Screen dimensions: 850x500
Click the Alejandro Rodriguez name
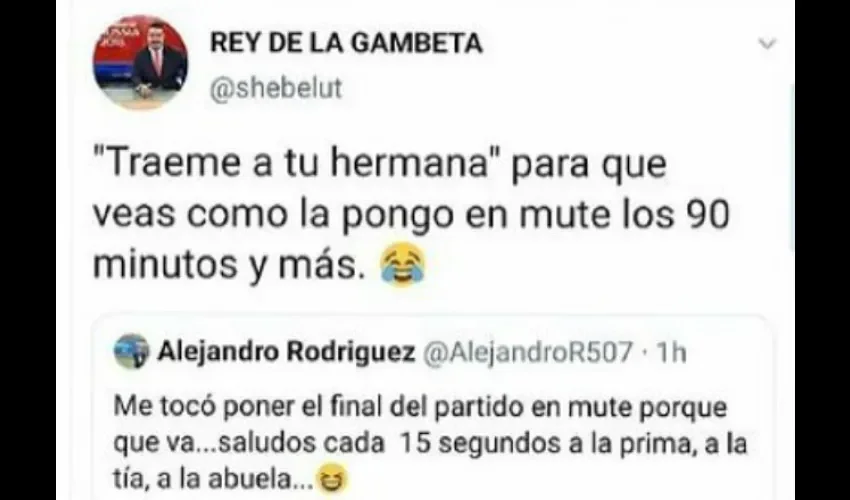click(286, 352)
